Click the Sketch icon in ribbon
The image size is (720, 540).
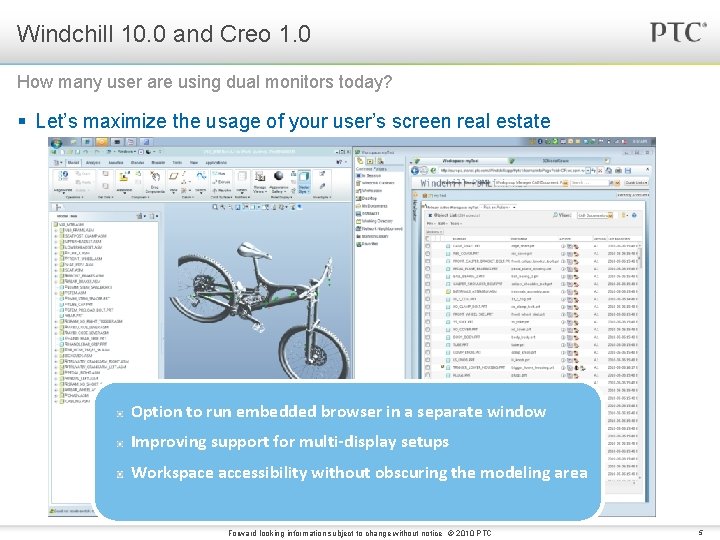[201, 176]
